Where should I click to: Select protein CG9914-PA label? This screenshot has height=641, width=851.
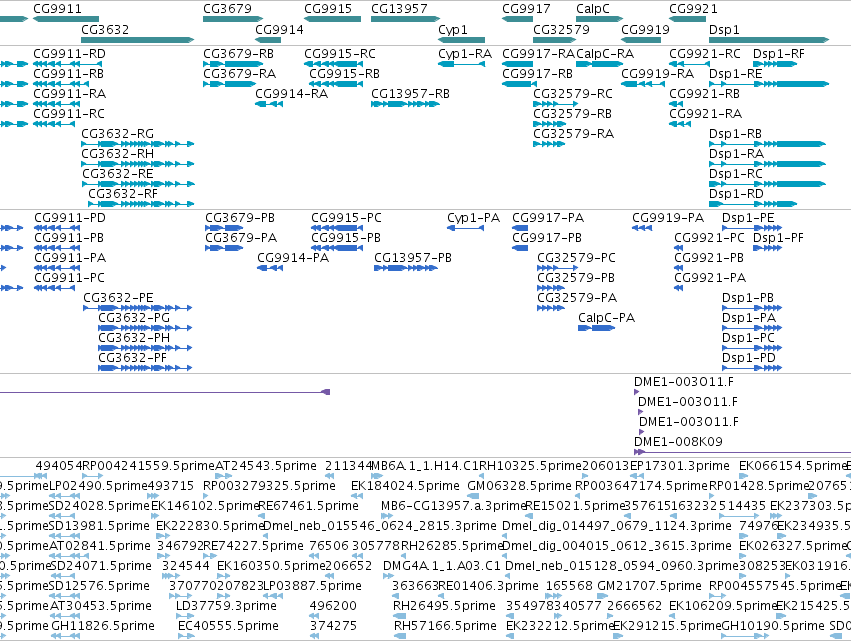click(293, 257)
